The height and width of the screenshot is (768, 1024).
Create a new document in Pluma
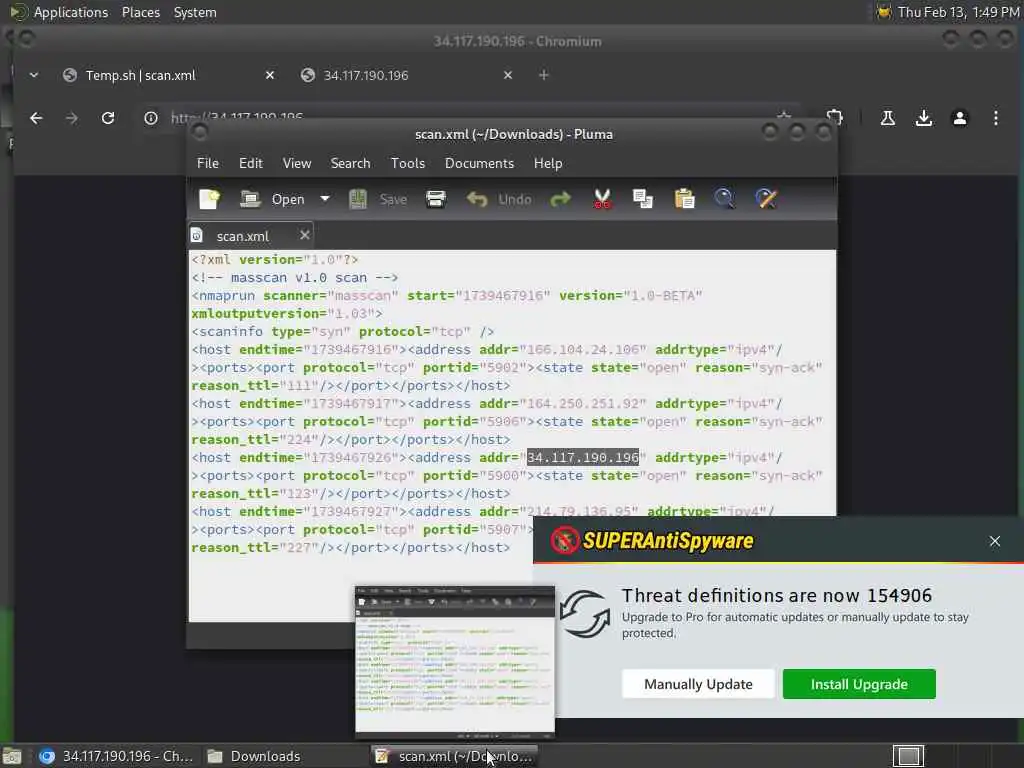click(210, 199)
